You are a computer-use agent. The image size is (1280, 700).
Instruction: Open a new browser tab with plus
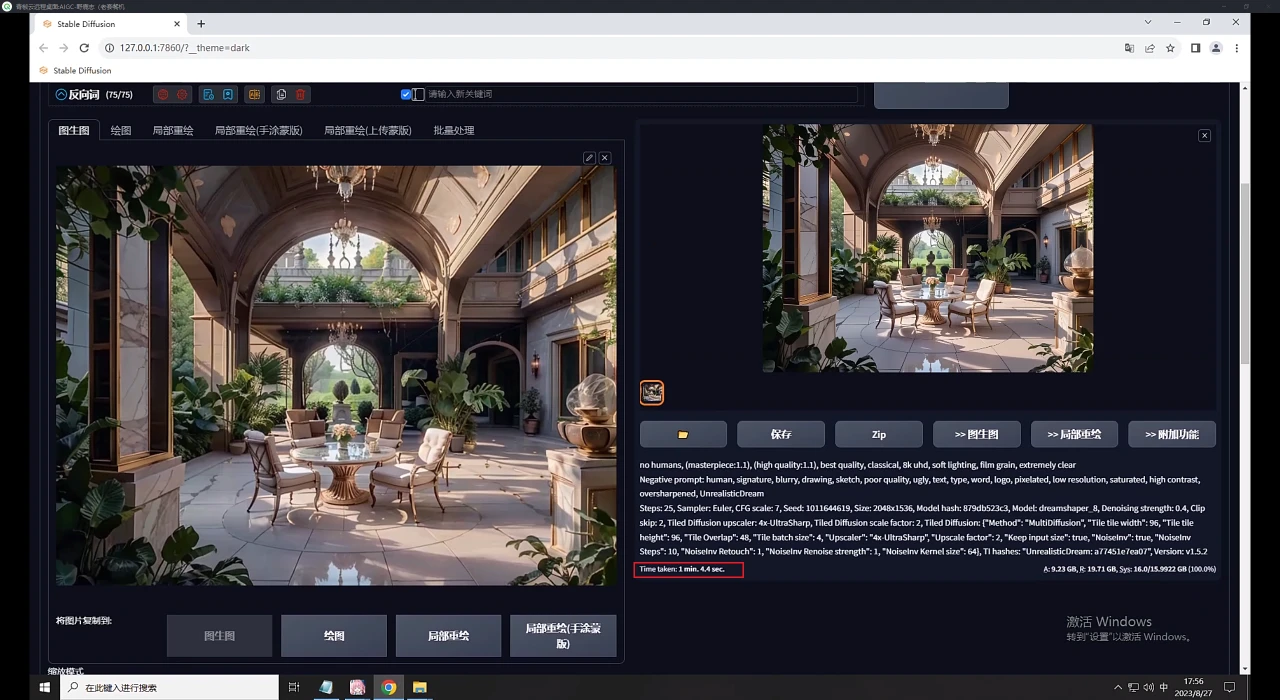[201, 24]
